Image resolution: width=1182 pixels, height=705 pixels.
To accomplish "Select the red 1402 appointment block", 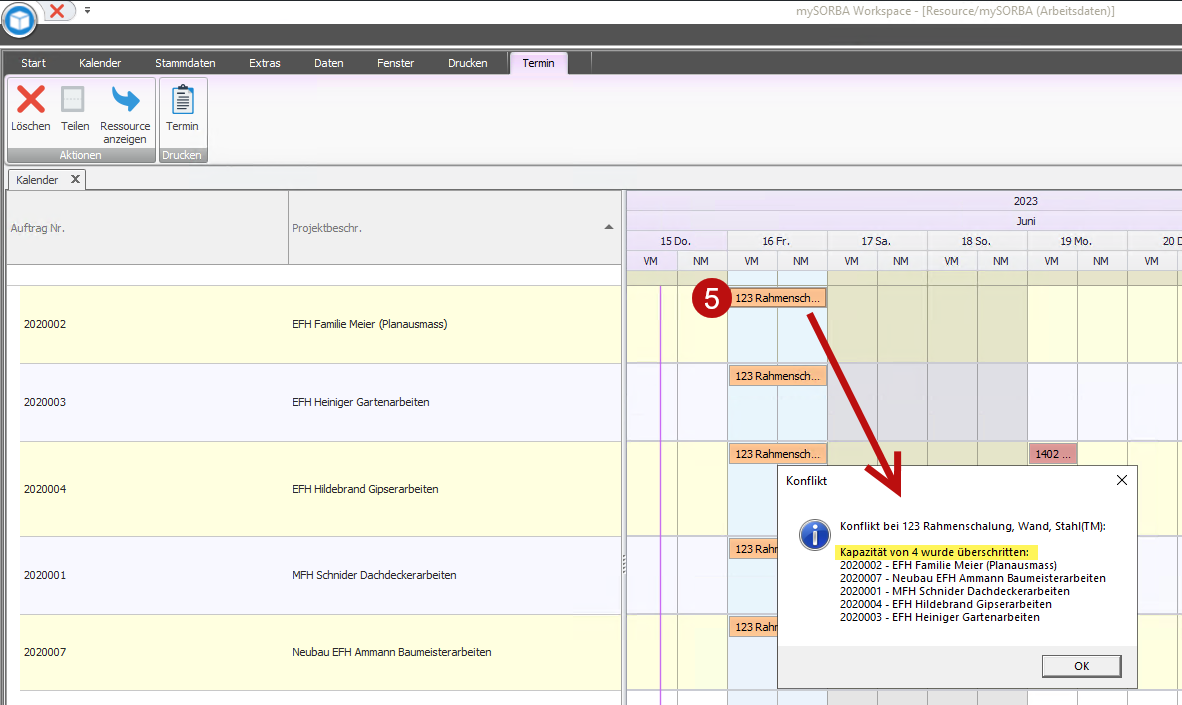I will [1052, 454].
